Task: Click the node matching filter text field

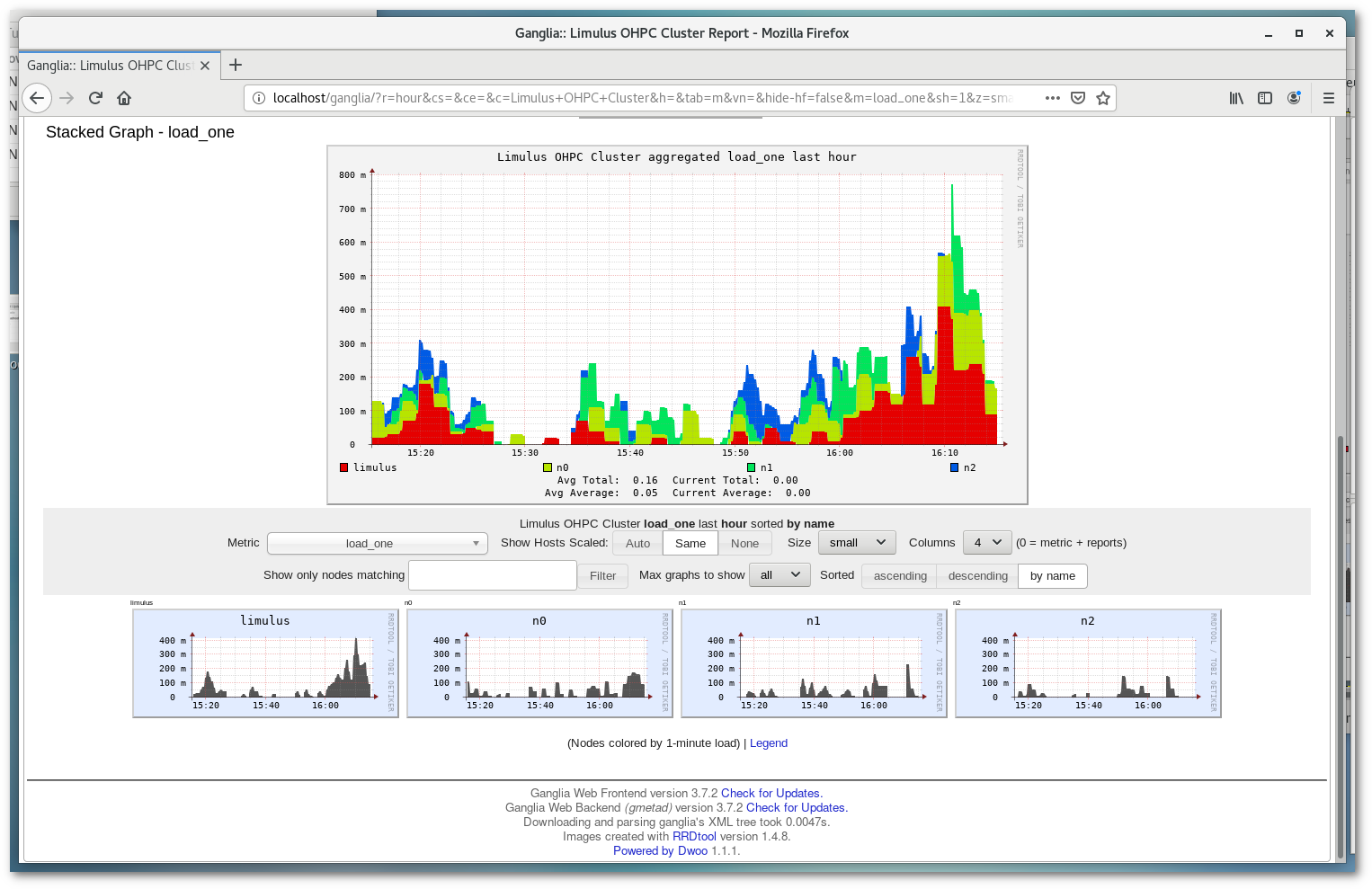Action: [492, 575]
